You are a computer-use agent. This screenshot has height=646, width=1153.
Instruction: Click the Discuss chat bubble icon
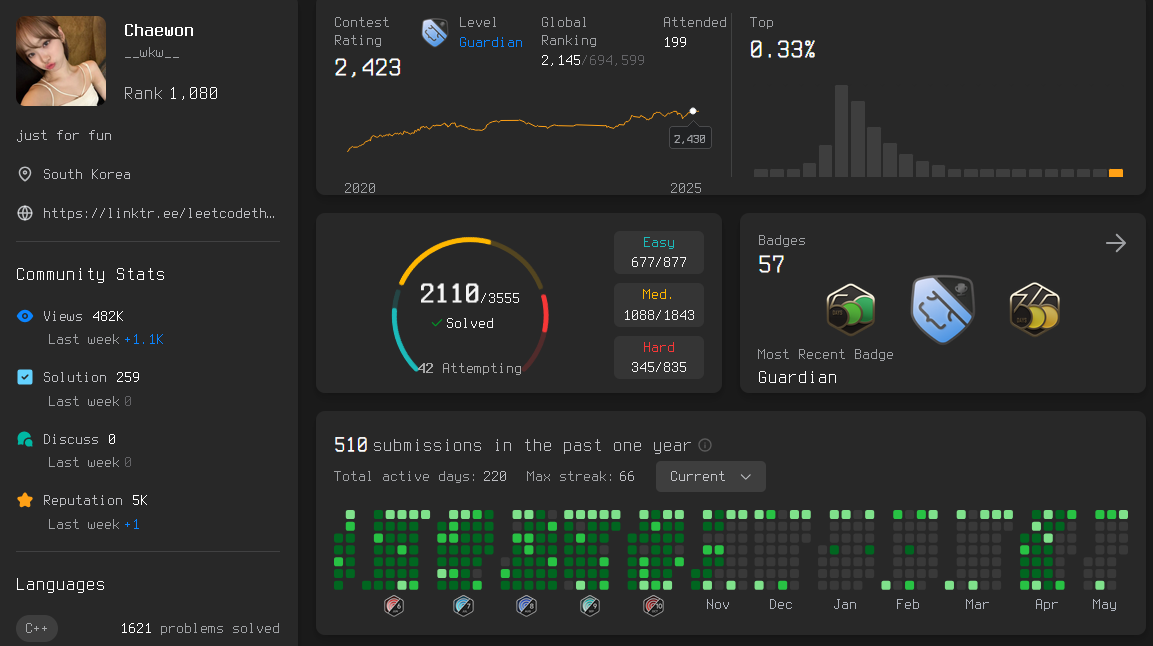pos(25,439)
